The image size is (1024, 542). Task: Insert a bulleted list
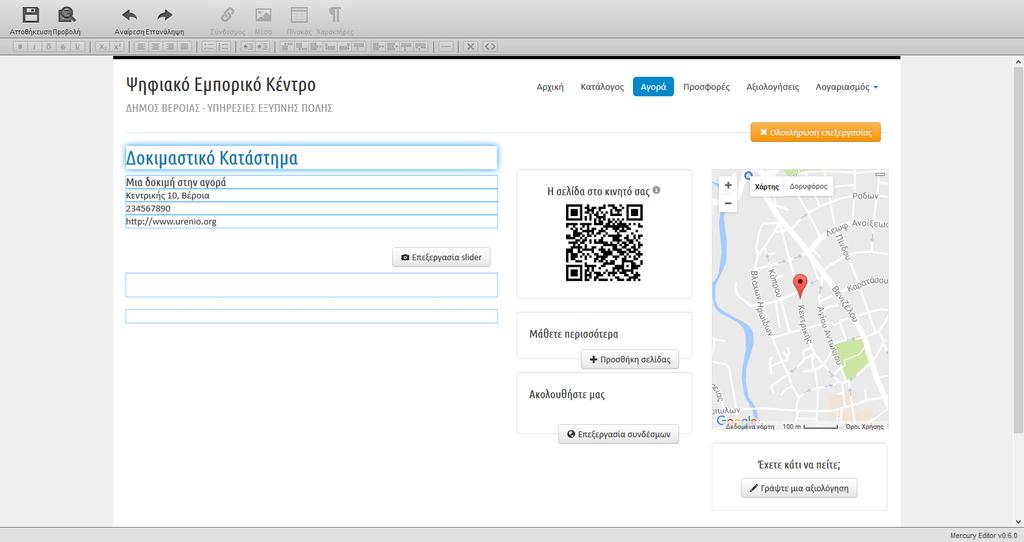click(x=208, y=47)
